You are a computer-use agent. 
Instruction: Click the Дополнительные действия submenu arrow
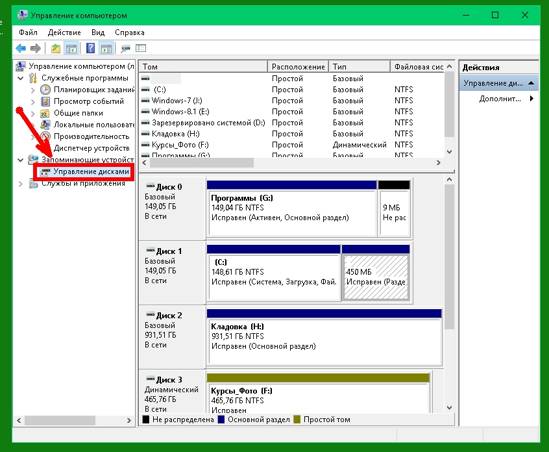[531, 99]
